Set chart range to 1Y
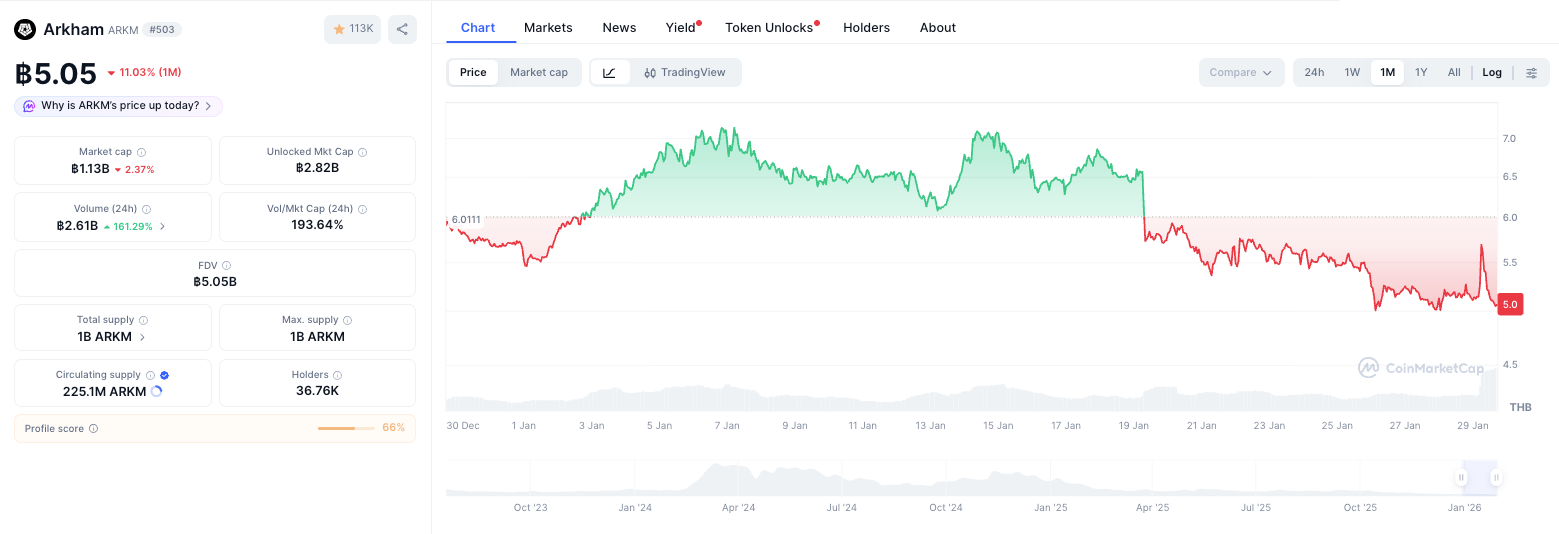 click(1421, 72)
